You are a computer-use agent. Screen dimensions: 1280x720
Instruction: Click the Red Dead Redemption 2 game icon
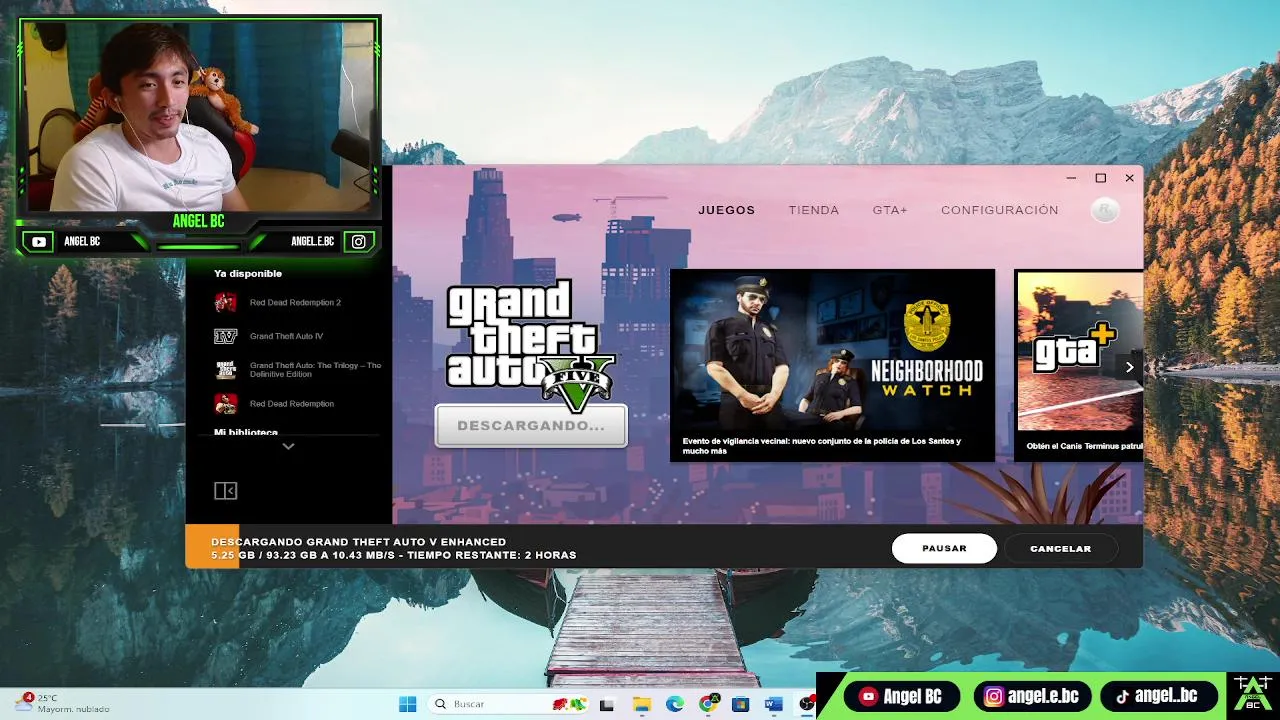point(226,302)
